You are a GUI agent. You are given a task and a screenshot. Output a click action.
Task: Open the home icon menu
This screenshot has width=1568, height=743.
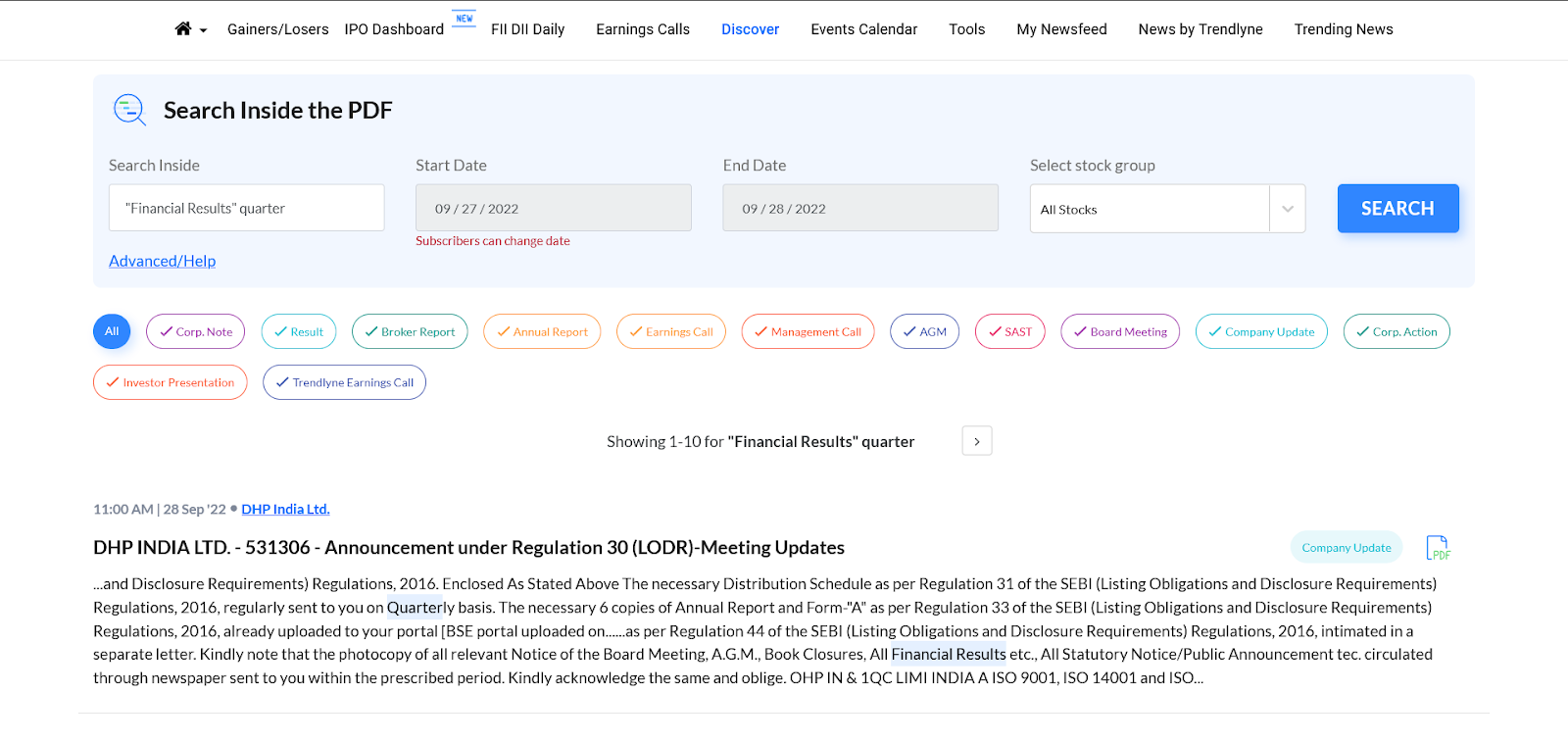(183, 29)
